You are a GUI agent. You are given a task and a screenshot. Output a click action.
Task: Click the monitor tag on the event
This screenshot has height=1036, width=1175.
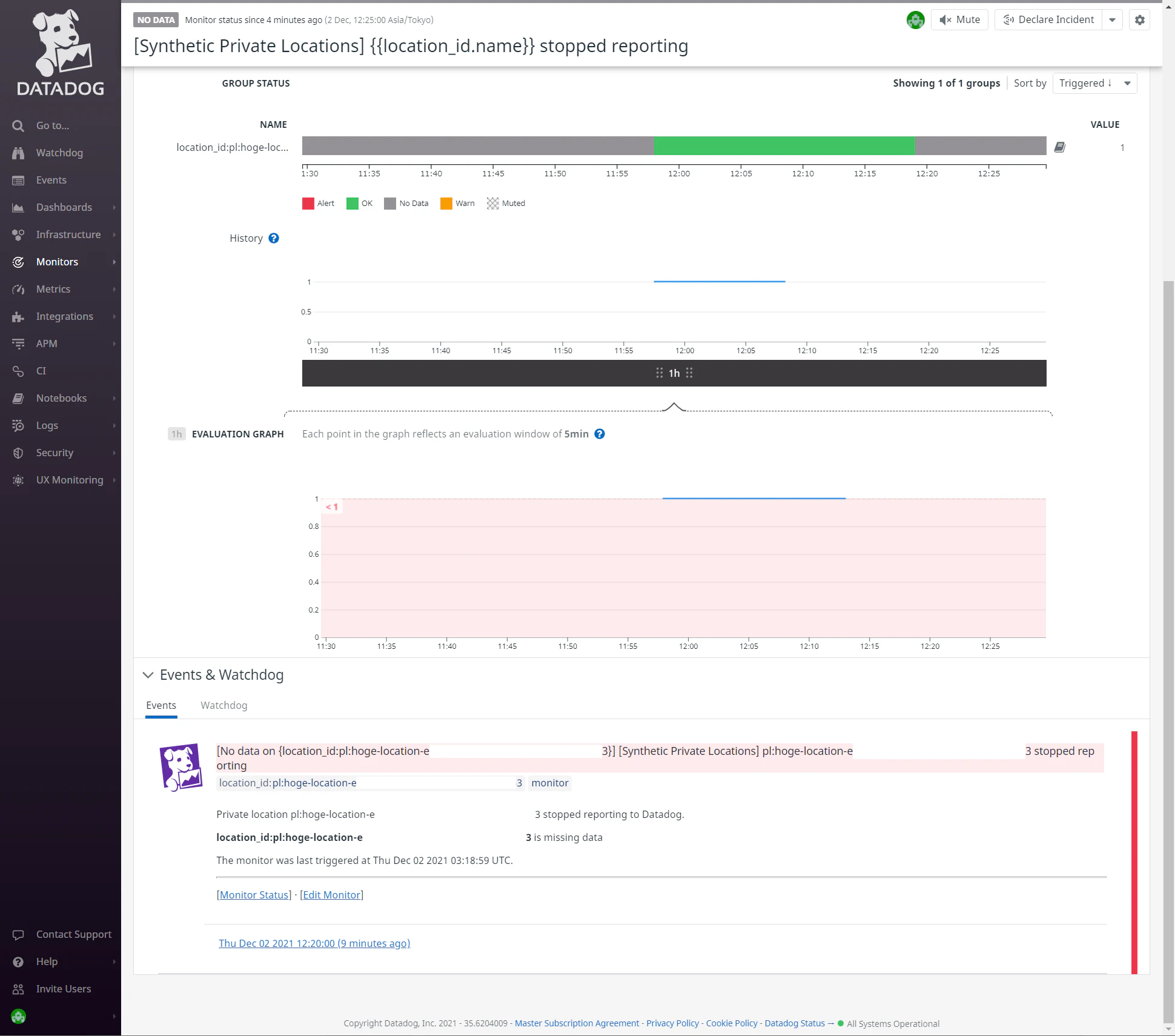550,783
